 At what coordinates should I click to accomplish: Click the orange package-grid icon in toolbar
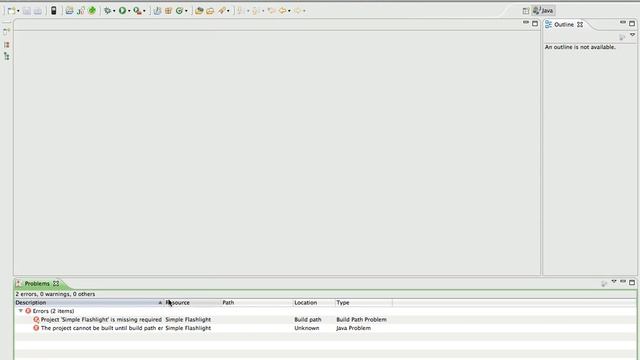[168, 11]
